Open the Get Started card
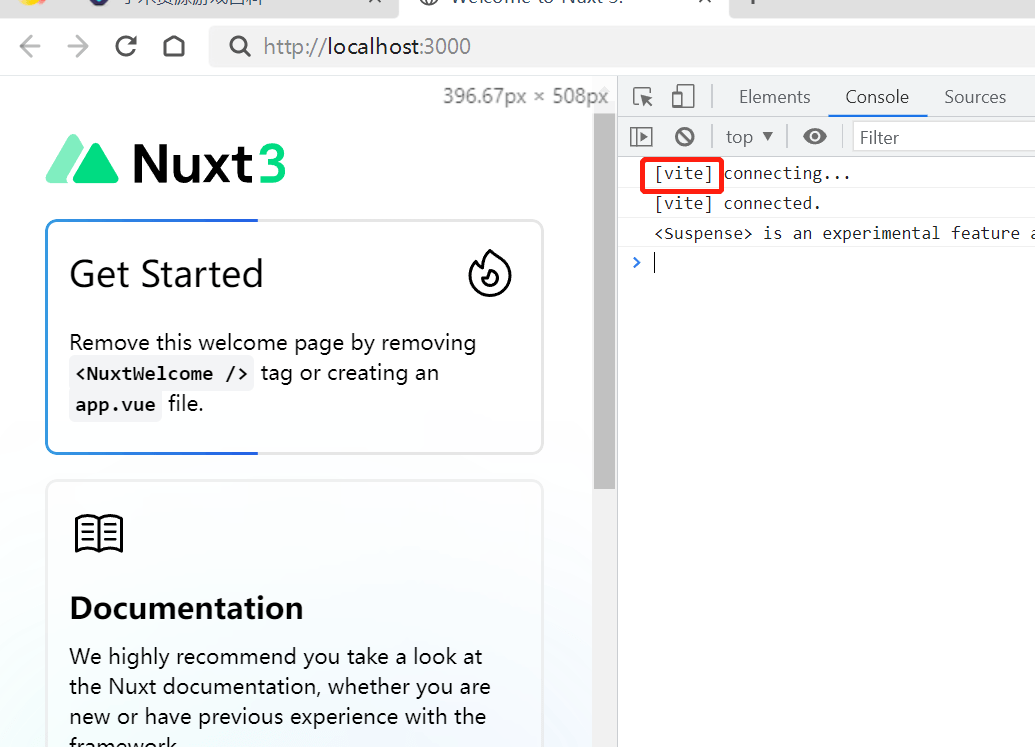This screenshot has height=747, width=1035. point(294,337)
